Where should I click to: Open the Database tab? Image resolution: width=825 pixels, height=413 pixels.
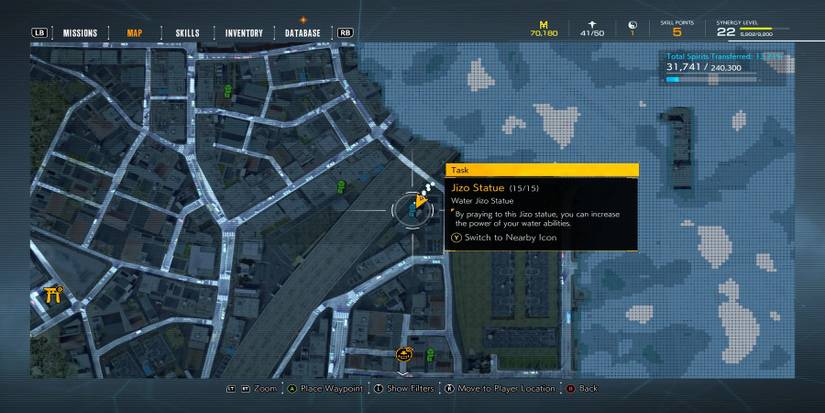pos(303,33)
